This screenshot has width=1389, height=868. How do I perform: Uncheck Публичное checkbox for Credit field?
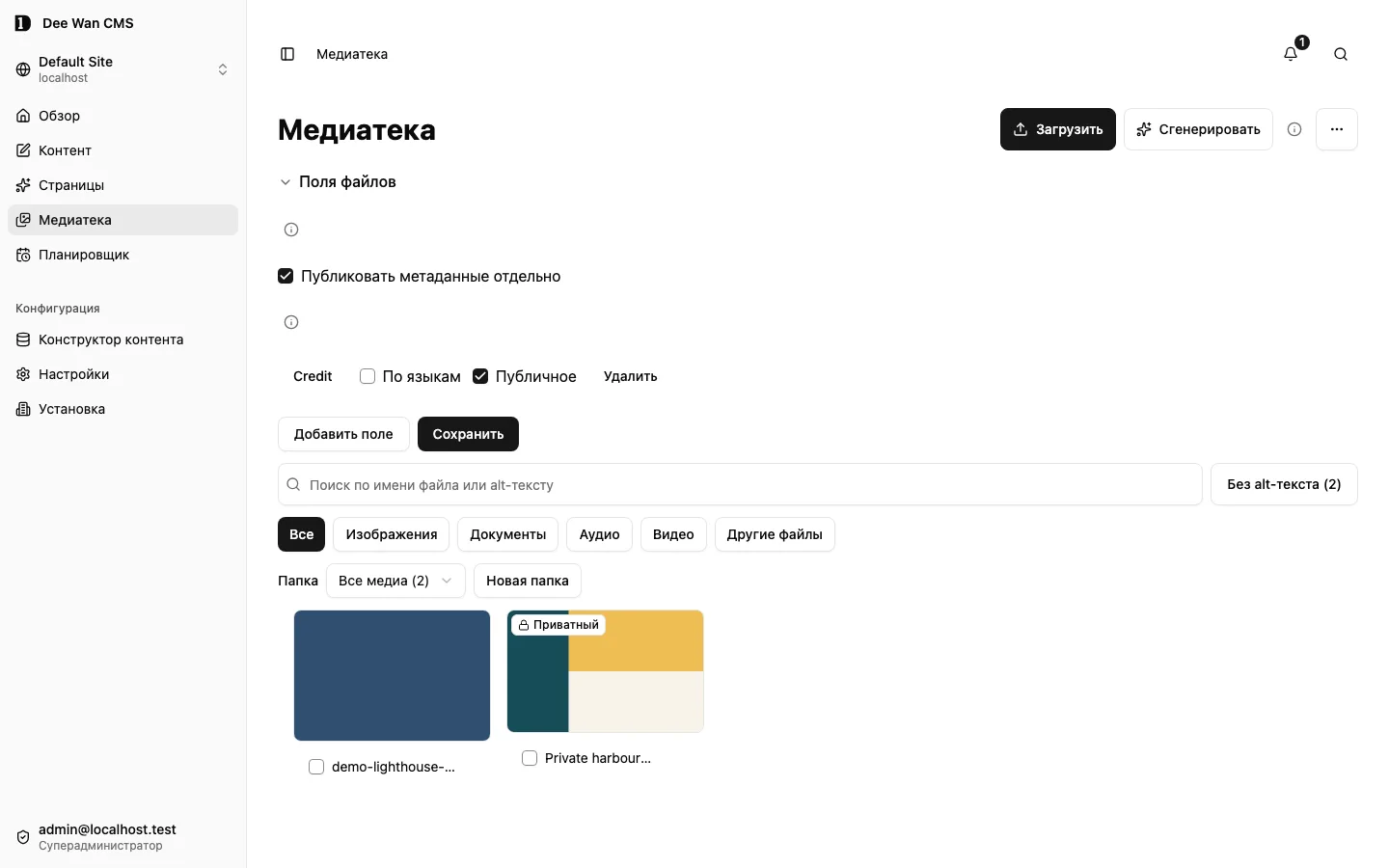(x=480, y=376)
